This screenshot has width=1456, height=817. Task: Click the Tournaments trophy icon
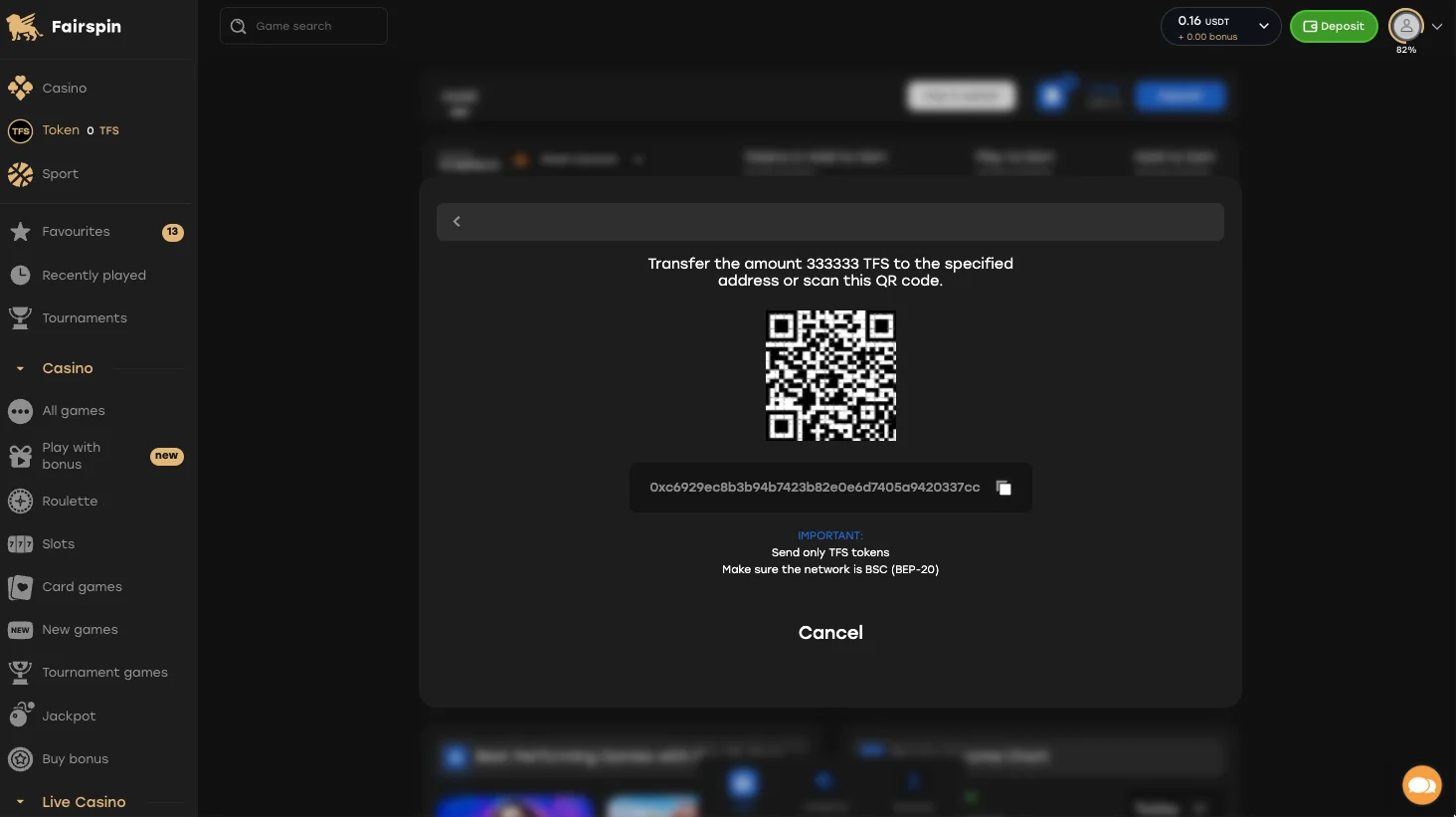point(20,318)
